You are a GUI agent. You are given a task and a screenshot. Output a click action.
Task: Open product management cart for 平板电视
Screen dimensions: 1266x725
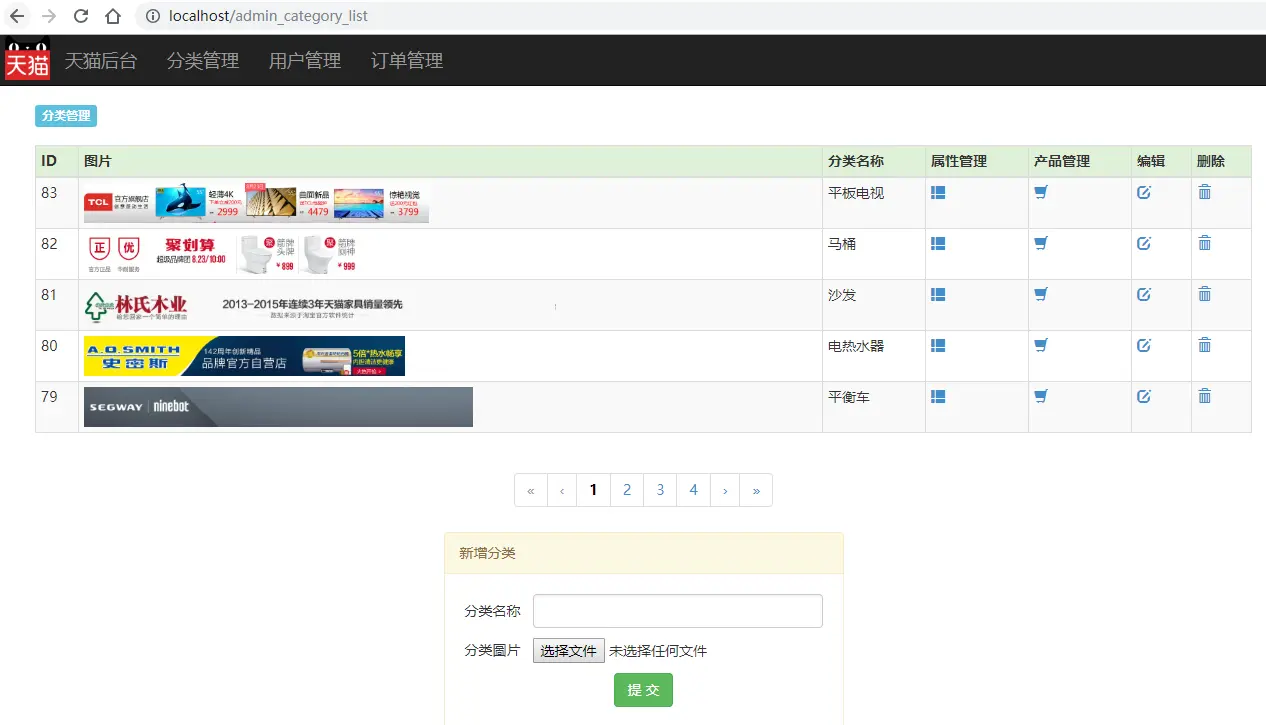click(1041, 192)
